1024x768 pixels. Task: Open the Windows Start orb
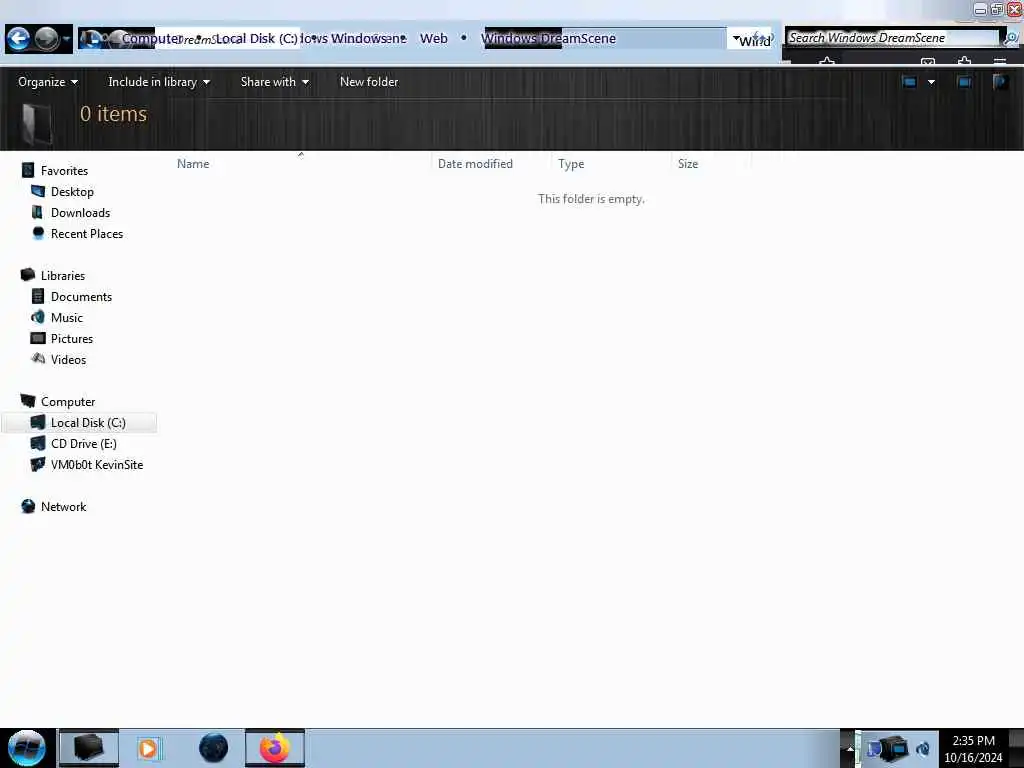[x=27, y=748]
